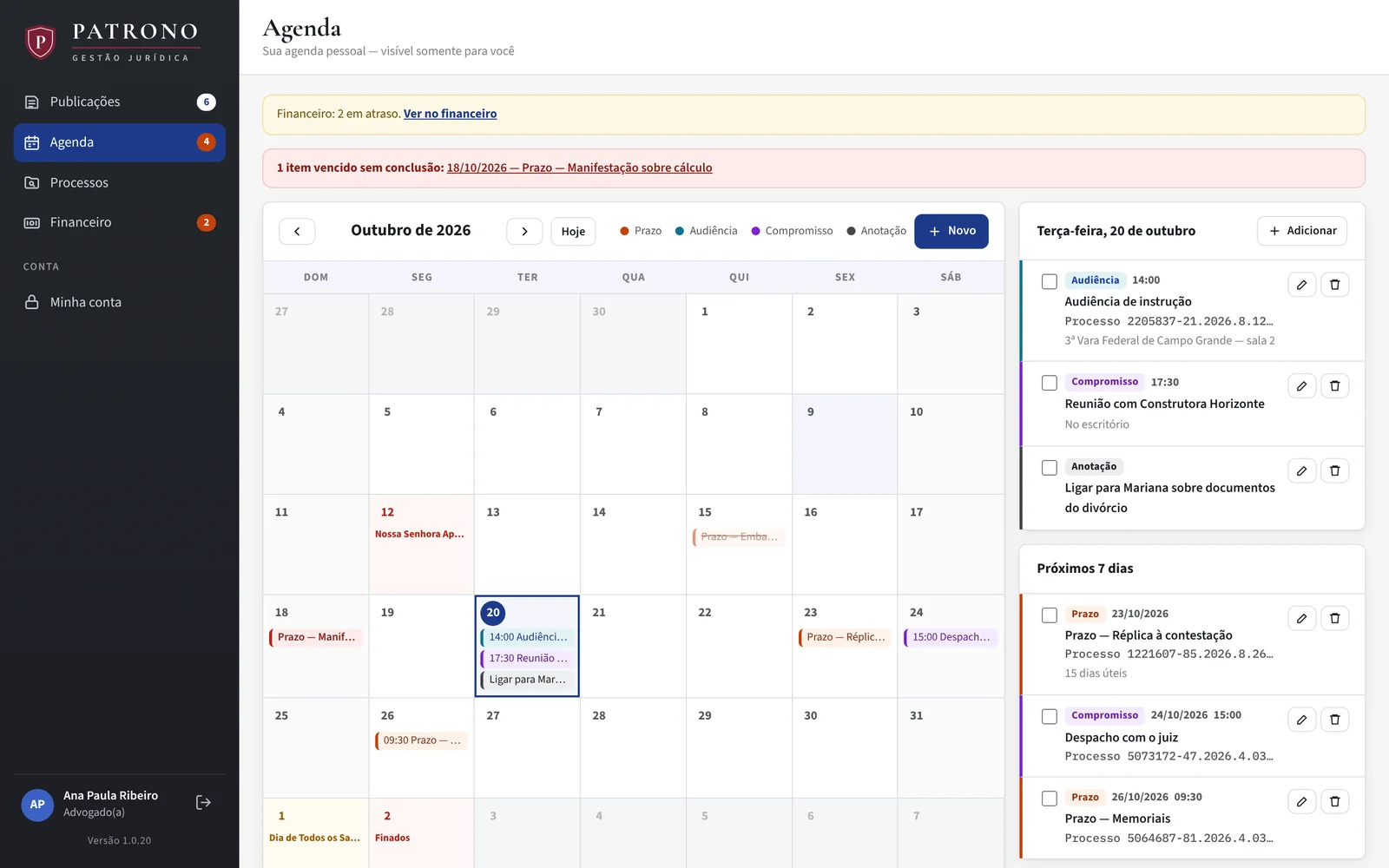Screen dimensions: 1389x868
Task: Open 14:00 Audiência event on day 20
Action: 527,637
